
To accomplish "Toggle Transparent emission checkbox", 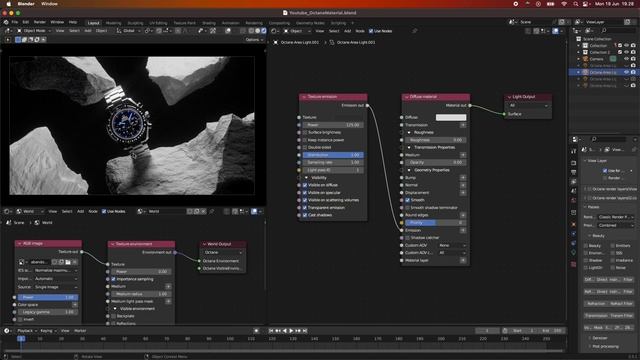I will click(305, 208).
